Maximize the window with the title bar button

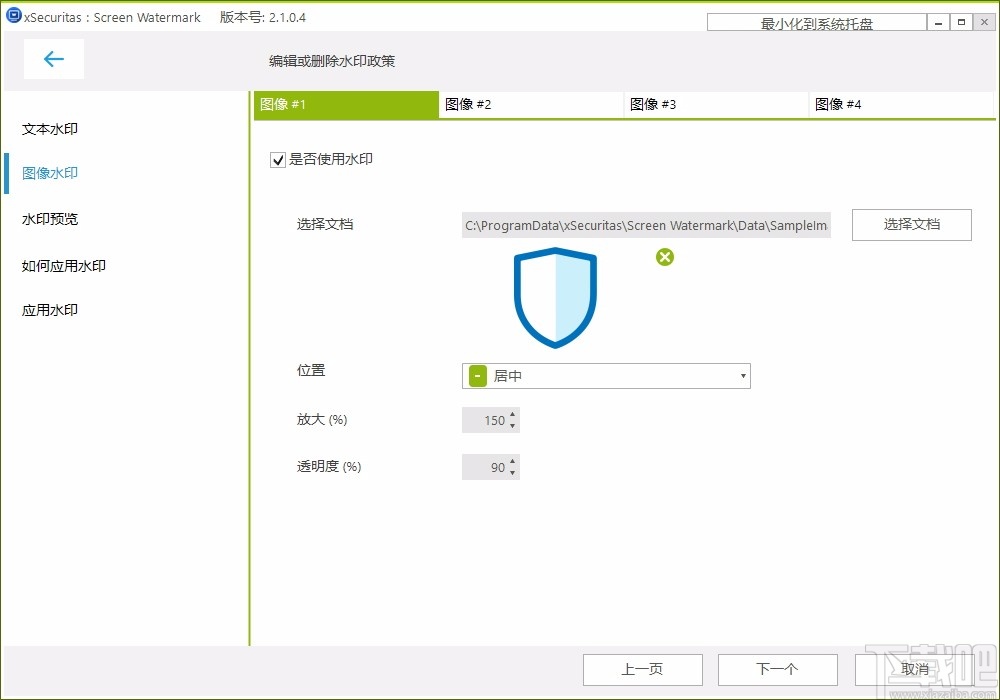(960, 22)
